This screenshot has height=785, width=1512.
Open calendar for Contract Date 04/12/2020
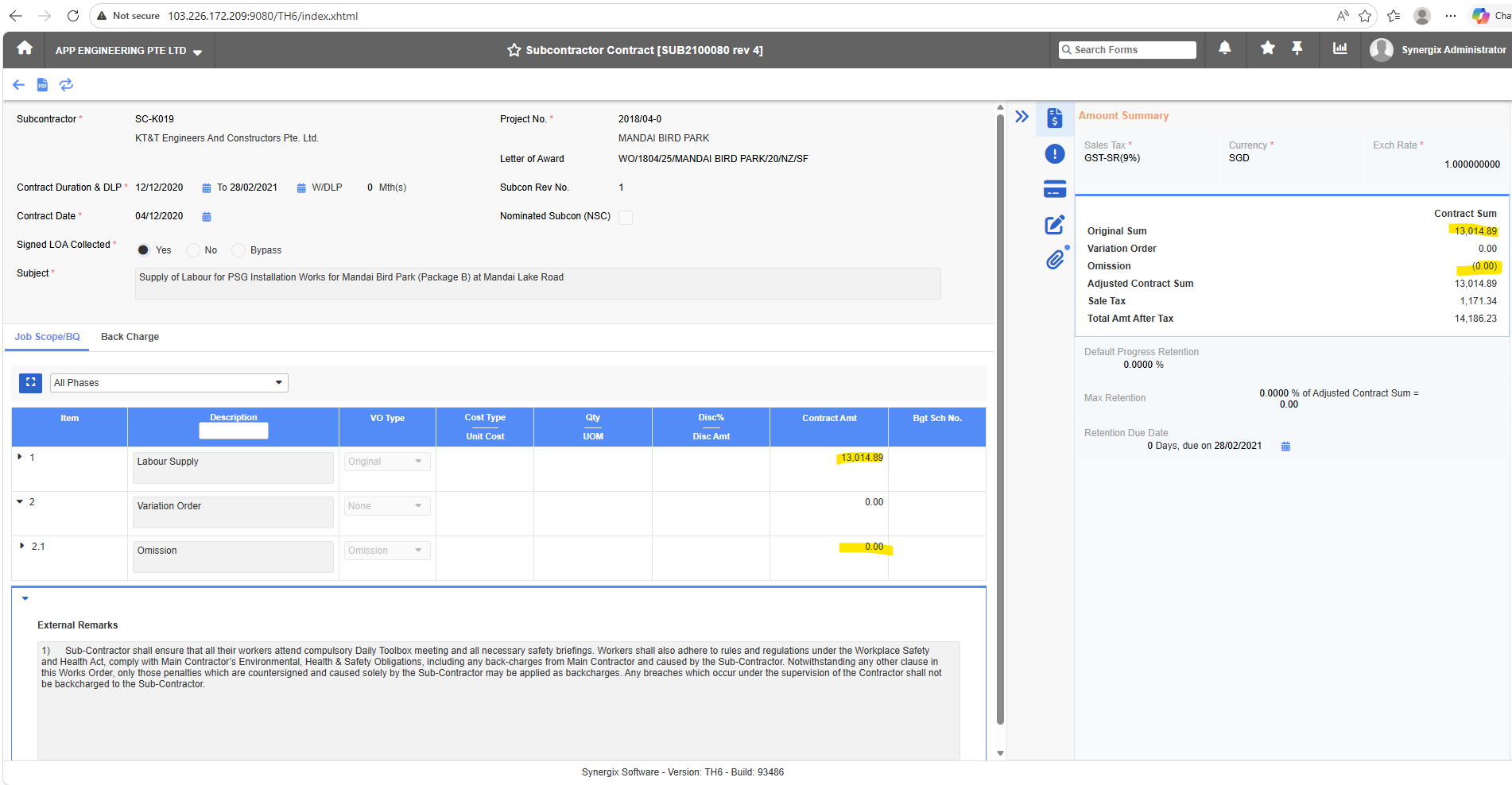click(x=207, y=217)
